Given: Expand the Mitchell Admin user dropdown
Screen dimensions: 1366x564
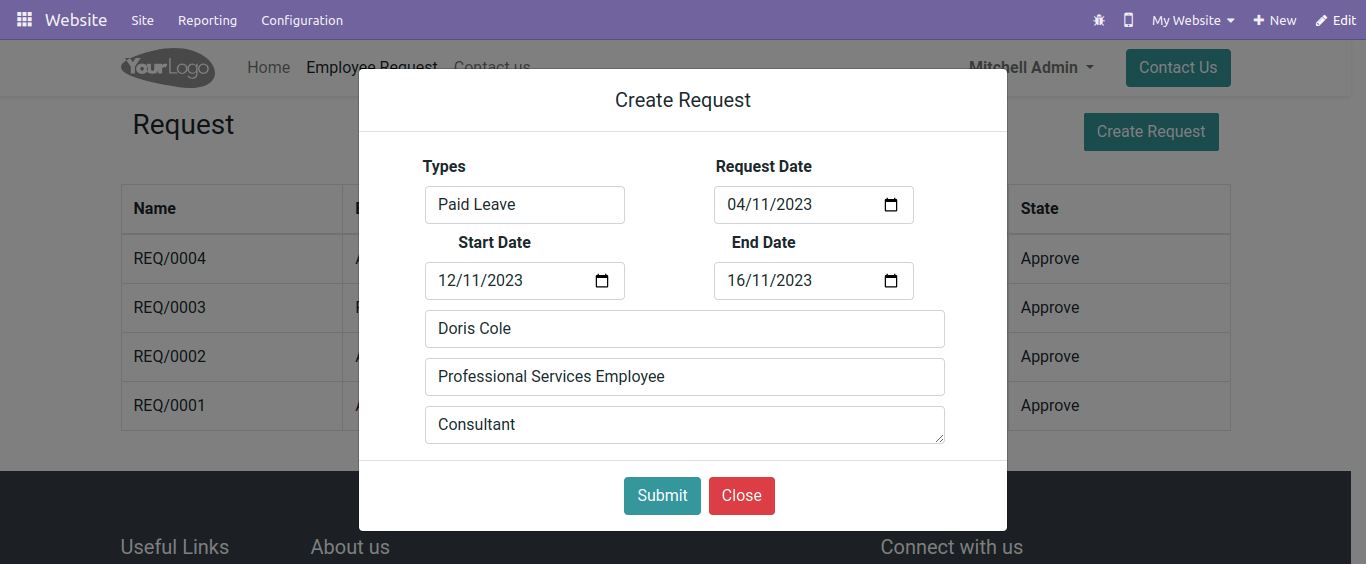Looking at the screenshot, I should click(x=1031, y=68).
